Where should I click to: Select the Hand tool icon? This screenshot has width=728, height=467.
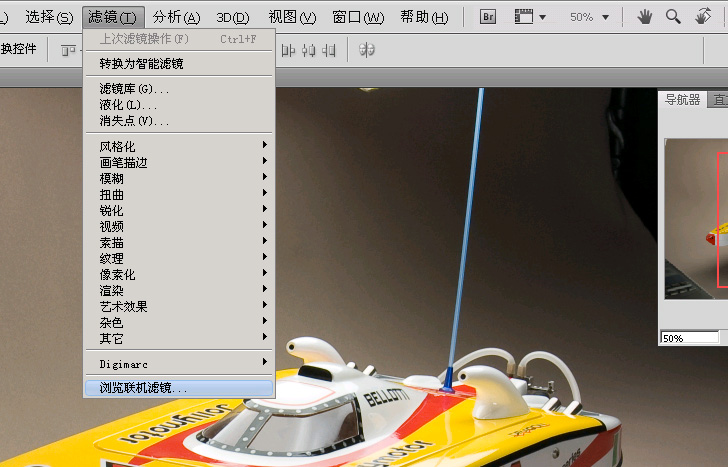[x=644, y=17]
